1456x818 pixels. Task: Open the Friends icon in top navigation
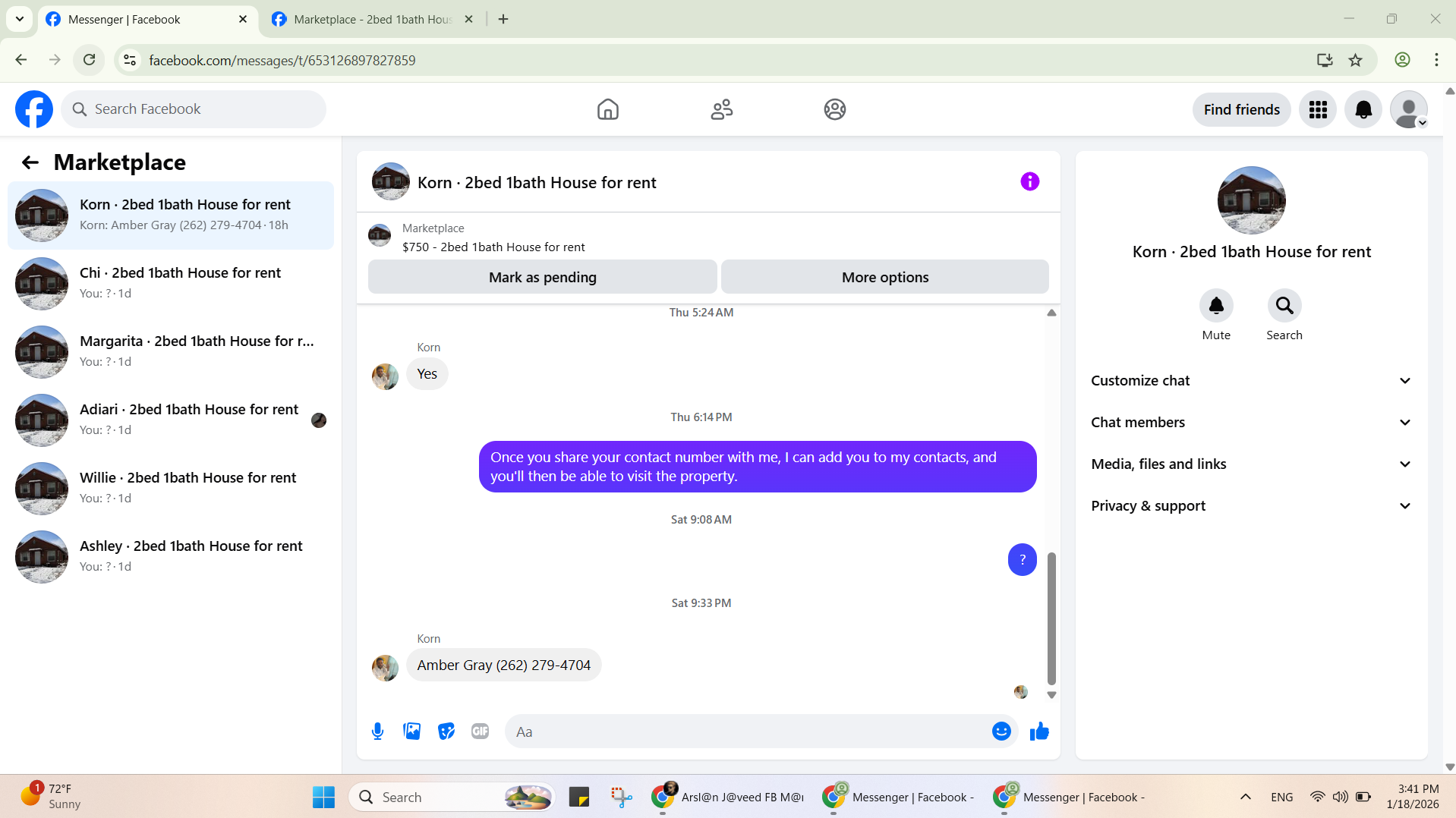pyautogui.click(x=721, y=109)
